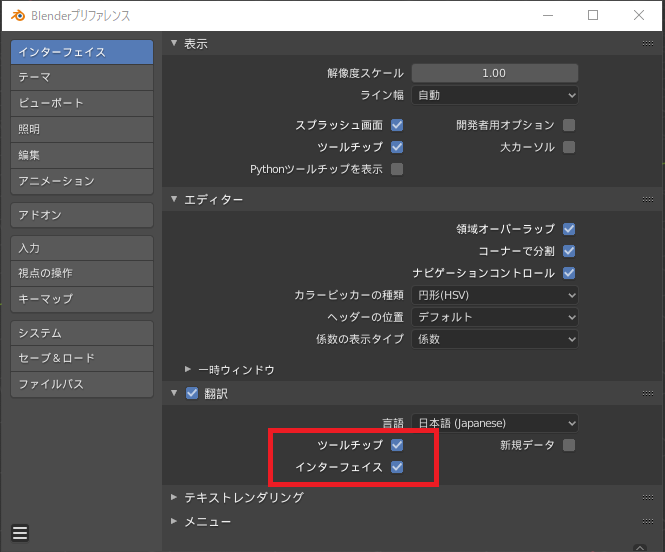Click drag-handle dots of 表示 panel

(x=648, y=43)
